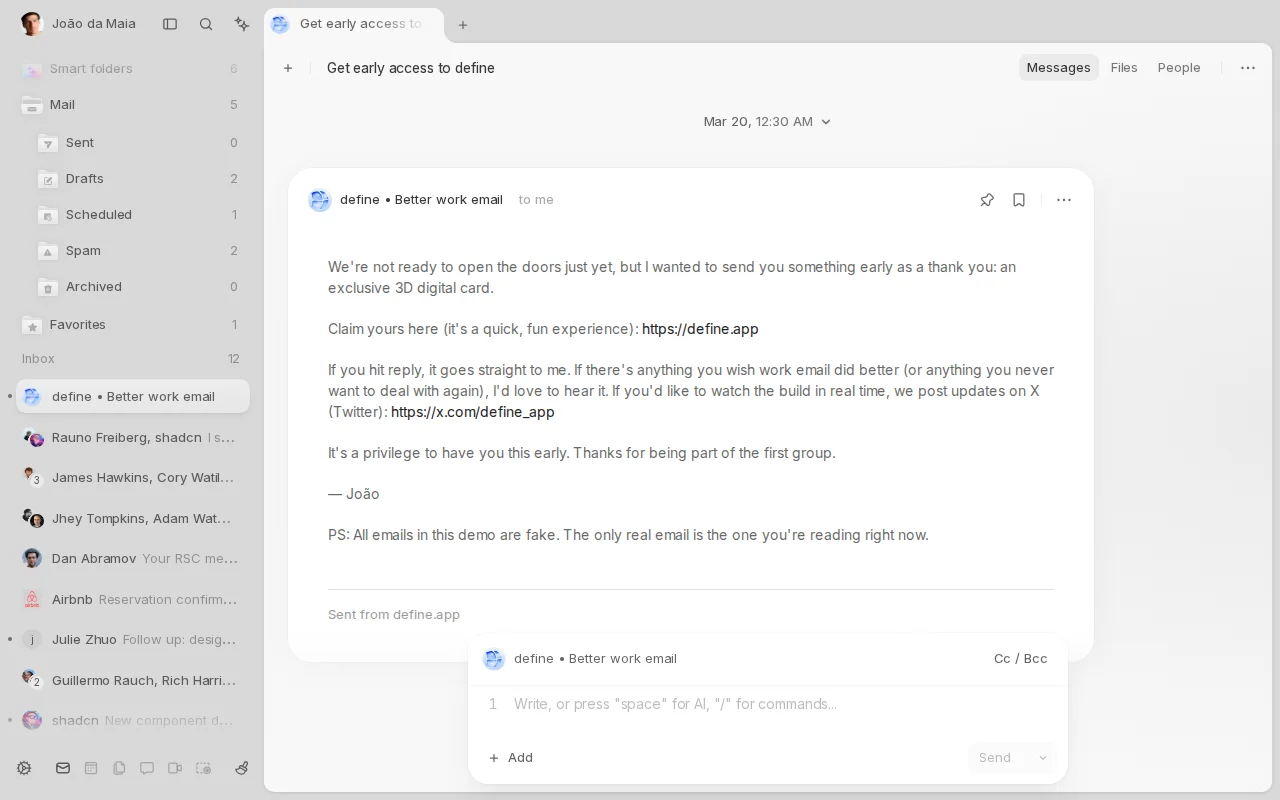Open search with magnifier icon
The height and width of the screenshot is (800, 1280).
tap(206, 24)
